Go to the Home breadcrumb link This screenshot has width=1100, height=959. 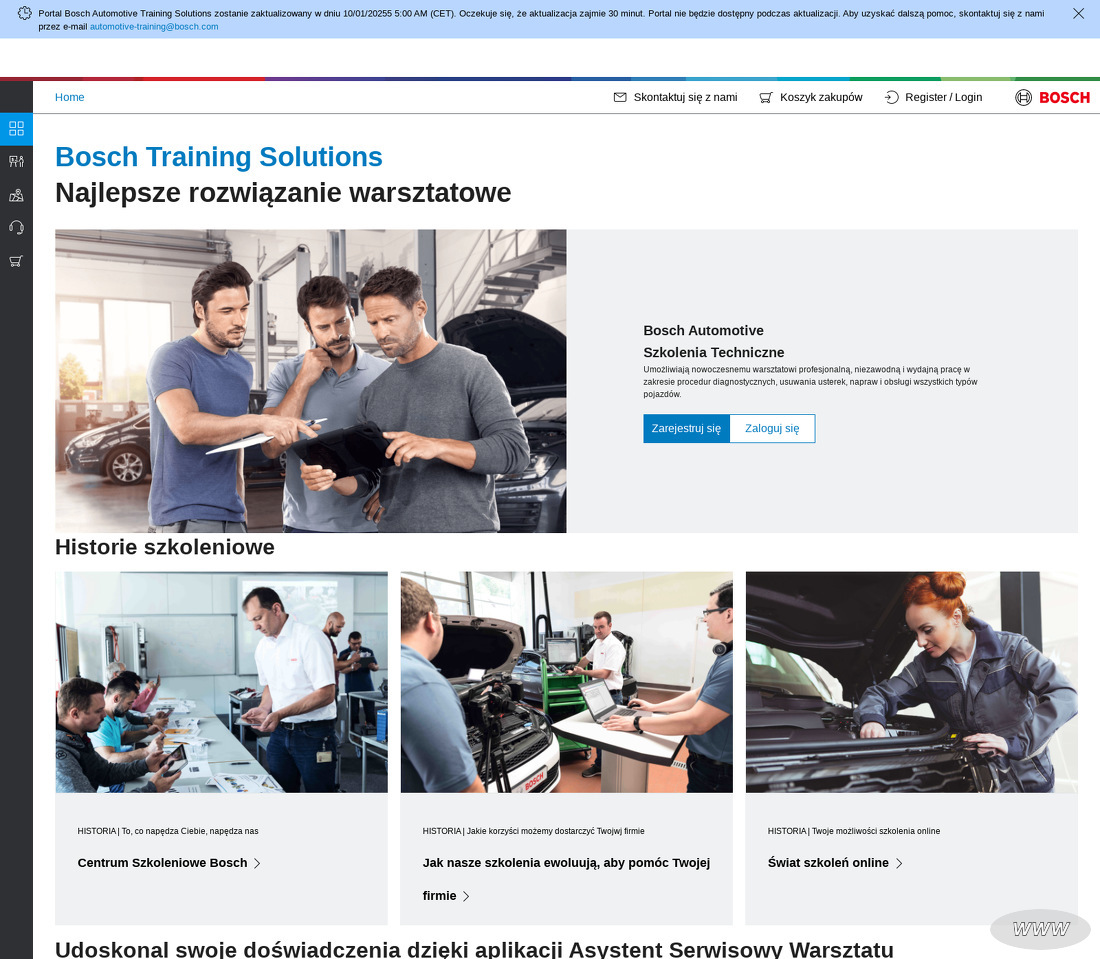tap(69, 98)
